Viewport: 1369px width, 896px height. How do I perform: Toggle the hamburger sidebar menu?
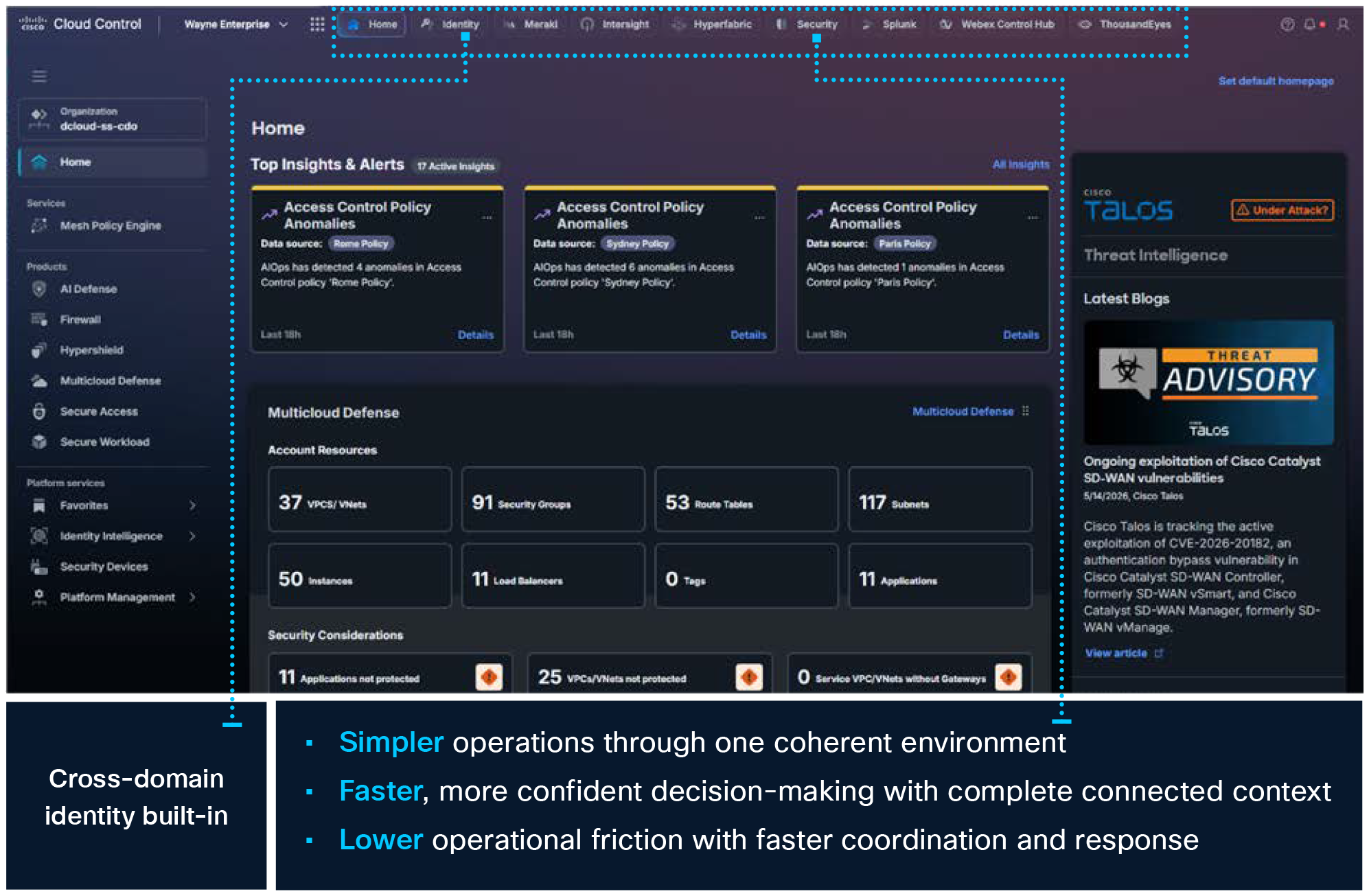click(x=39, y=76)
